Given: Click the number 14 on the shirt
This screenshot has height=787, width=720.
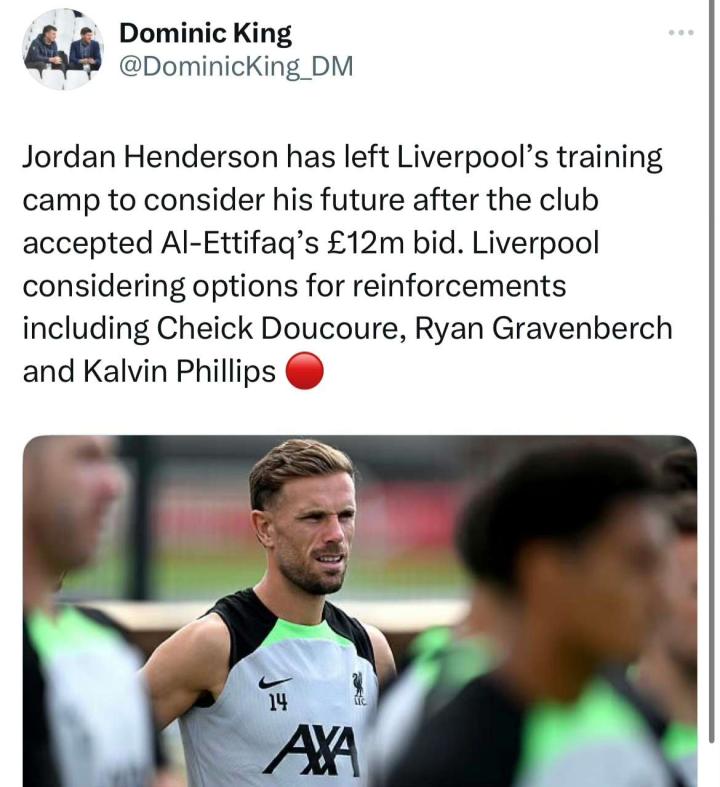Looking at the screenshot, I should point(278,703).
